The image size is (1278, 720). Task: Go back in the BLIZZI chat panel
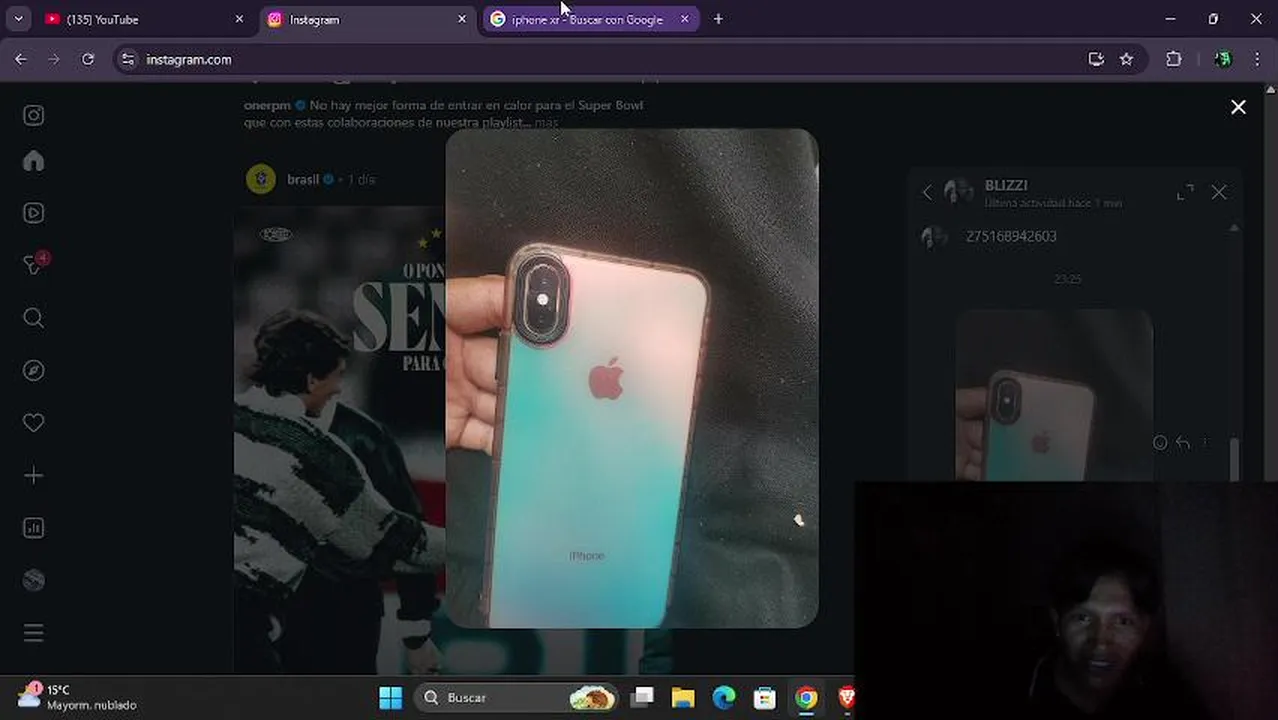click(x=927, y=192)
